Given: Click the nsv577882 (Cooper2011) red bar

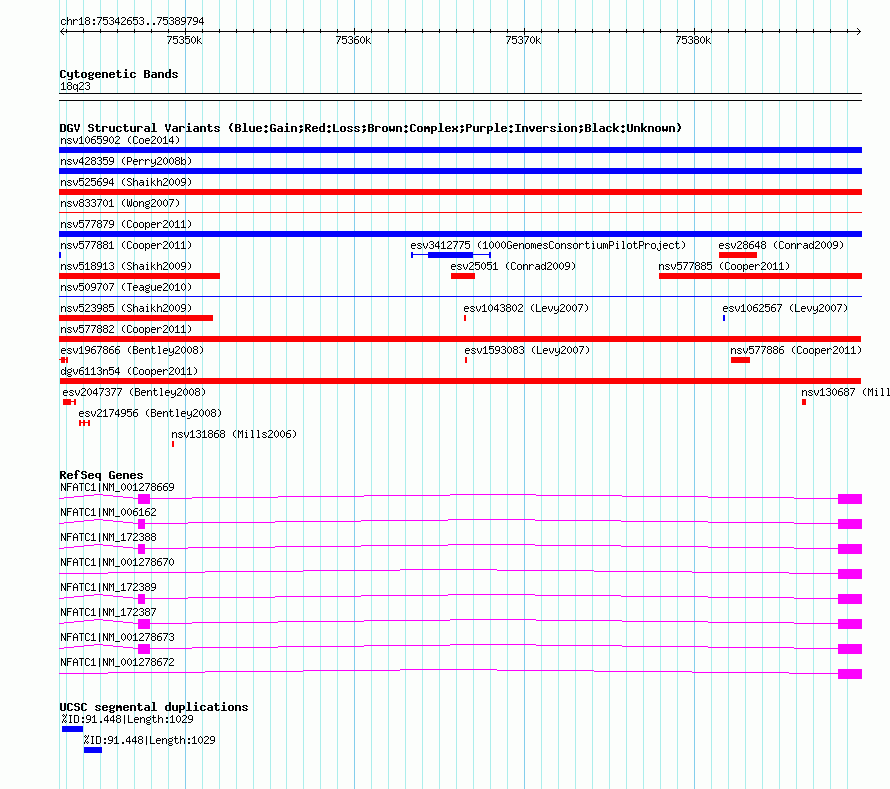Looking at the screenshot, I should click(460, 339).
